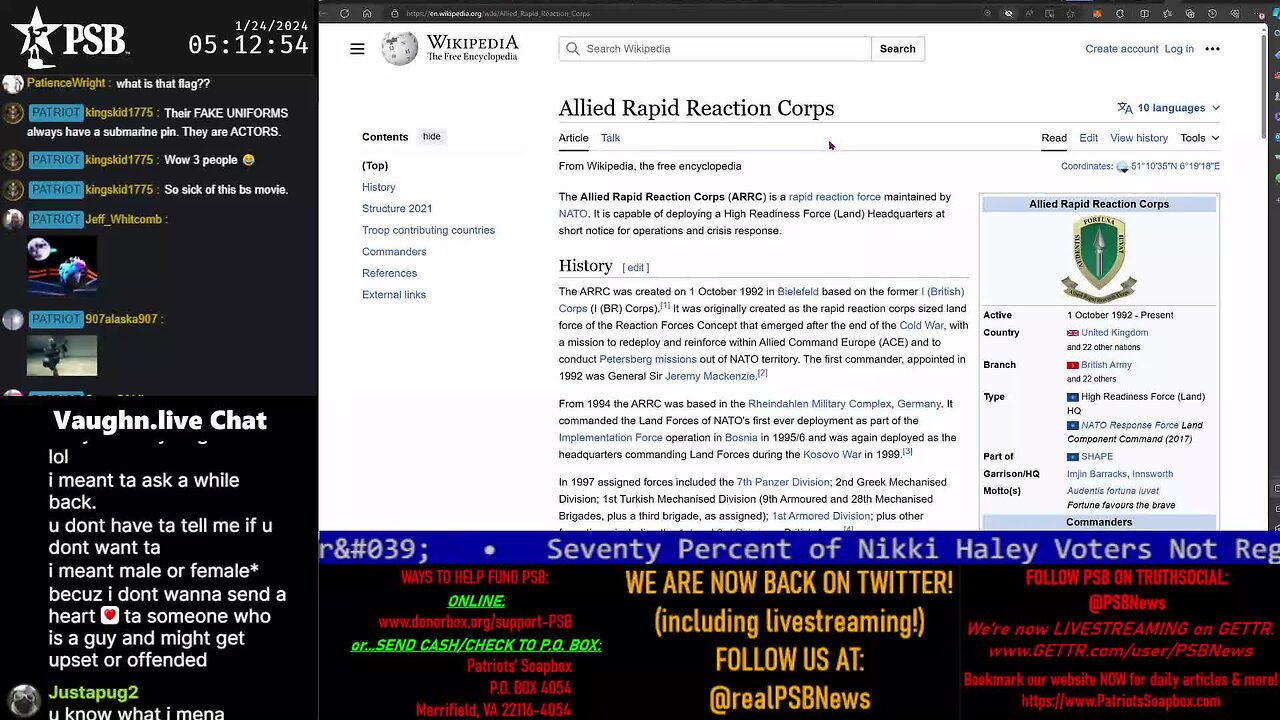Click the flag icon beside SHAPE
The height and width of the screenshot is (720, 1280).
click(1073, 457)
